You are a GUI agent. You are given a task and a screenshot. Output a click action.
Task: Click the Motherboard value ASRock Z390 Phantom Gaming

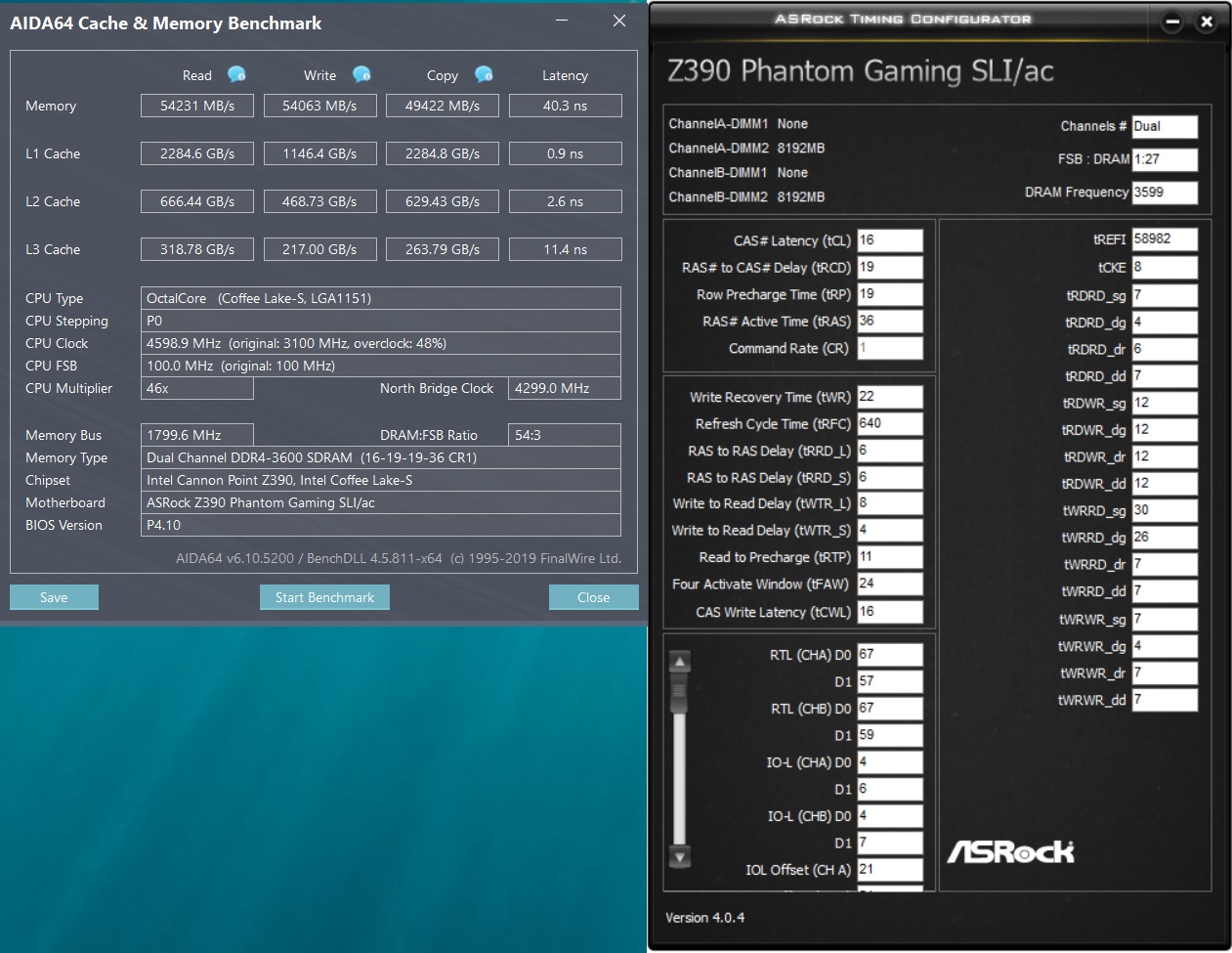[x=381, y=502]
